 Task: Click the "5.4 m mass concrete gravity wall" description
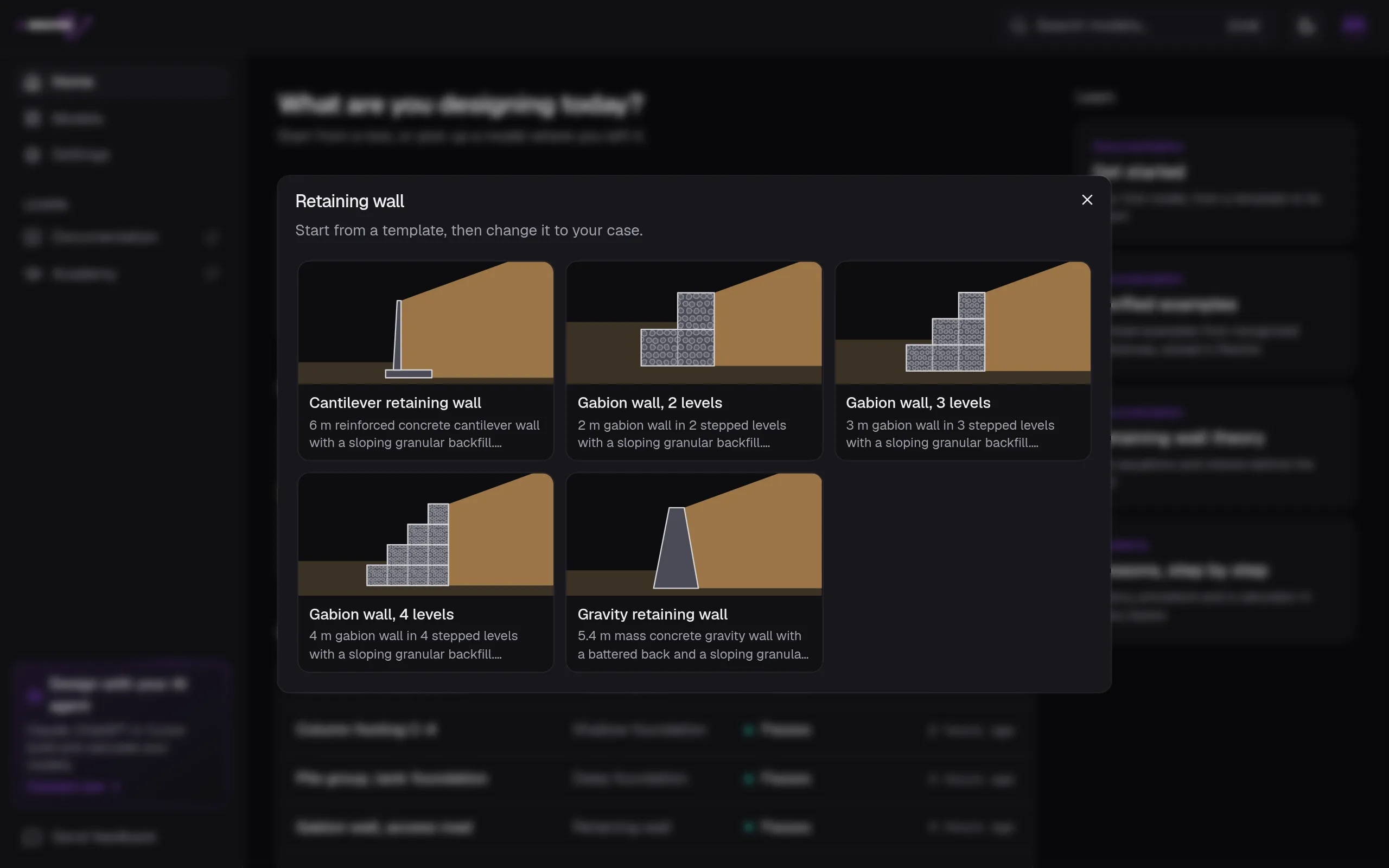[x=693, y=644]
